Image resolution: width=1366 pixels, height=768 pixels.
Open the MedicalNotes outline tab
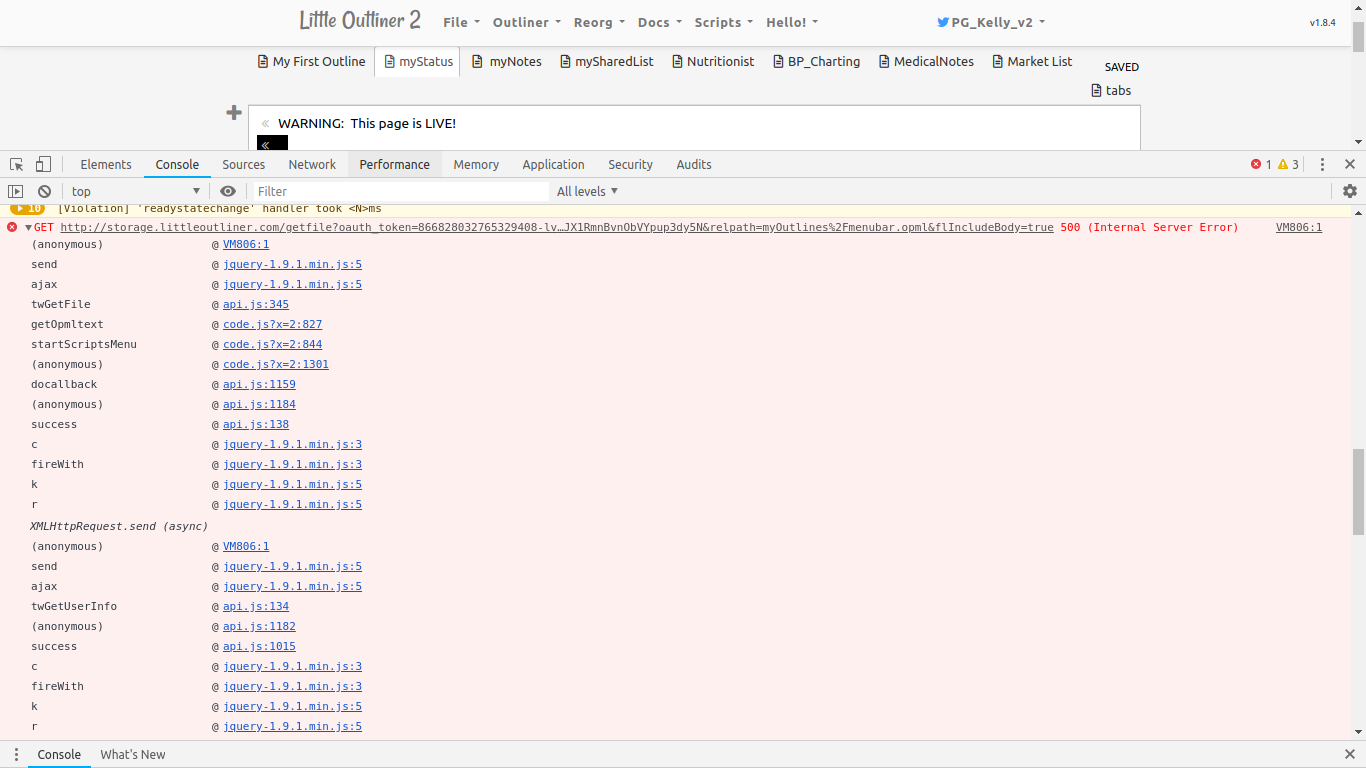[x=926, y=61]
